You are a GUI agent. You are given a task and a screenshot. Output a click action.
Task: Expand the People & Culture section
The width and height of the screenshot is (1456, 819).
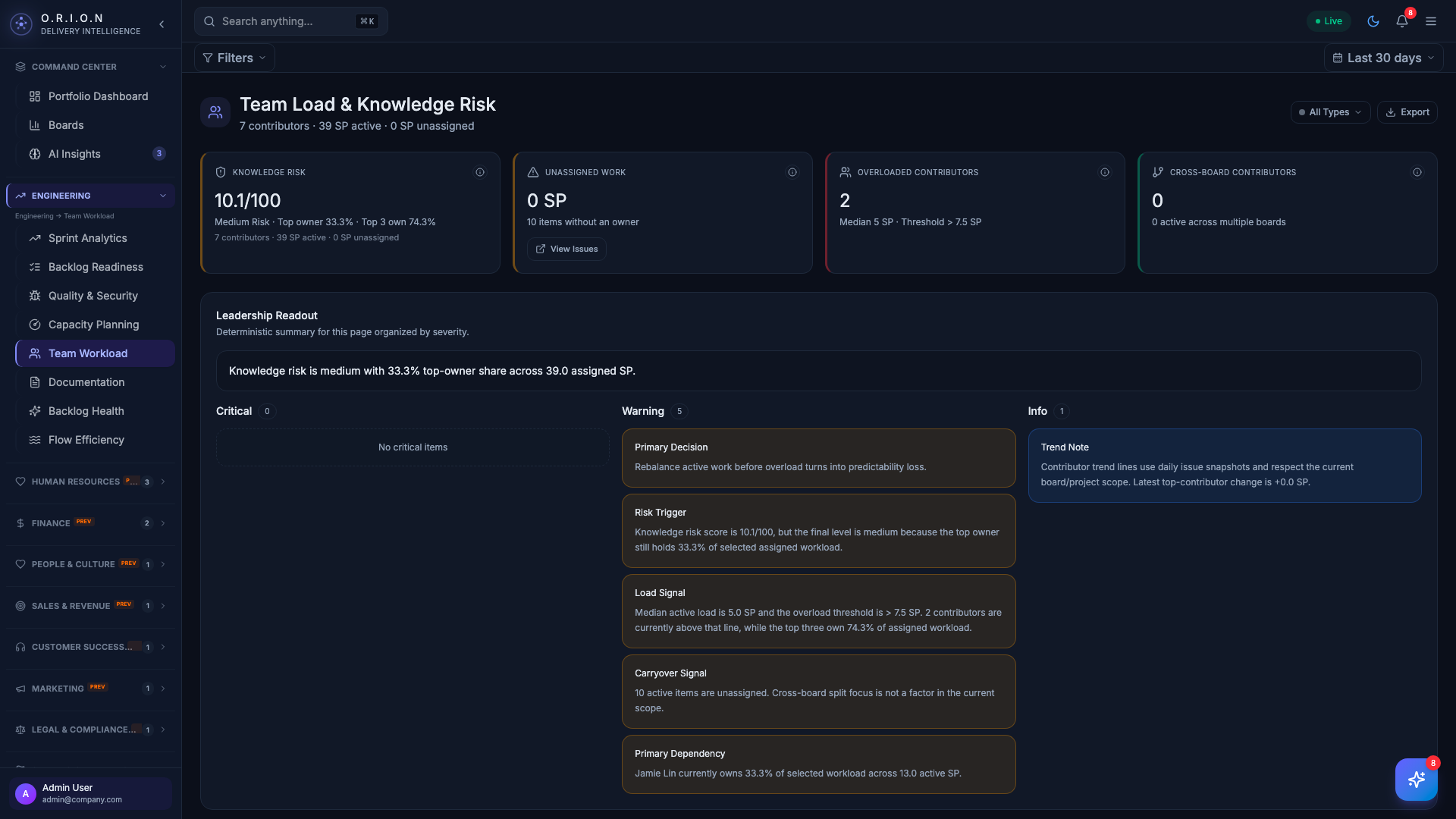click(91, 564)
